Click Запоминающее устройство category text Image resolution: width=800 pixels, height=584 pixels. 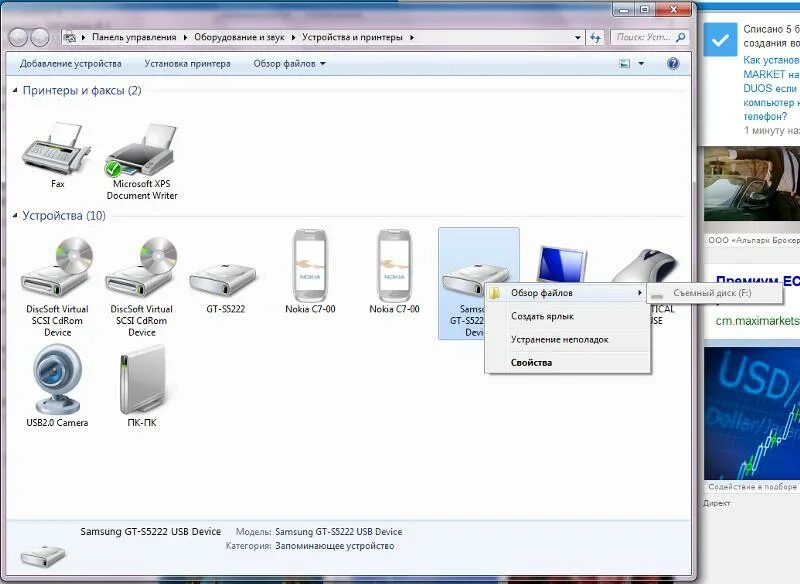(x=335, y=546)
